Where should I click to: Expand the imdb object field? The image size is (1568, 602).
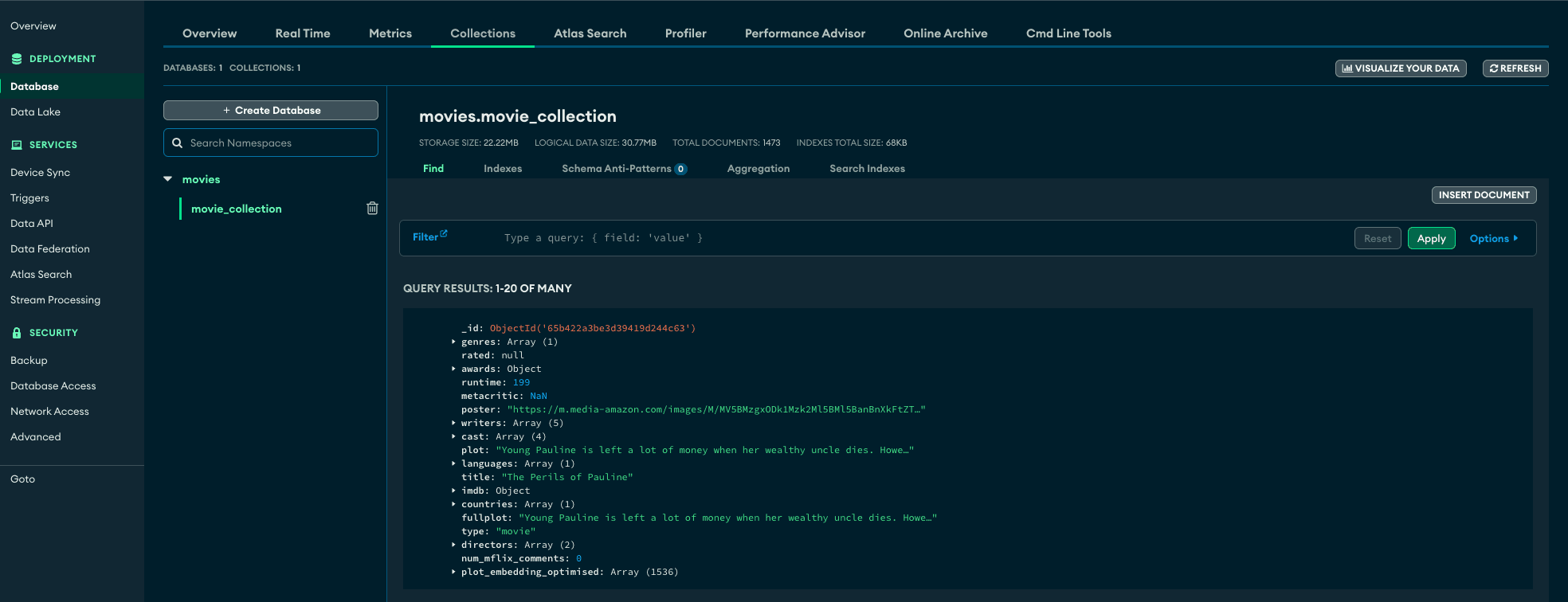(x=453, y=491)
